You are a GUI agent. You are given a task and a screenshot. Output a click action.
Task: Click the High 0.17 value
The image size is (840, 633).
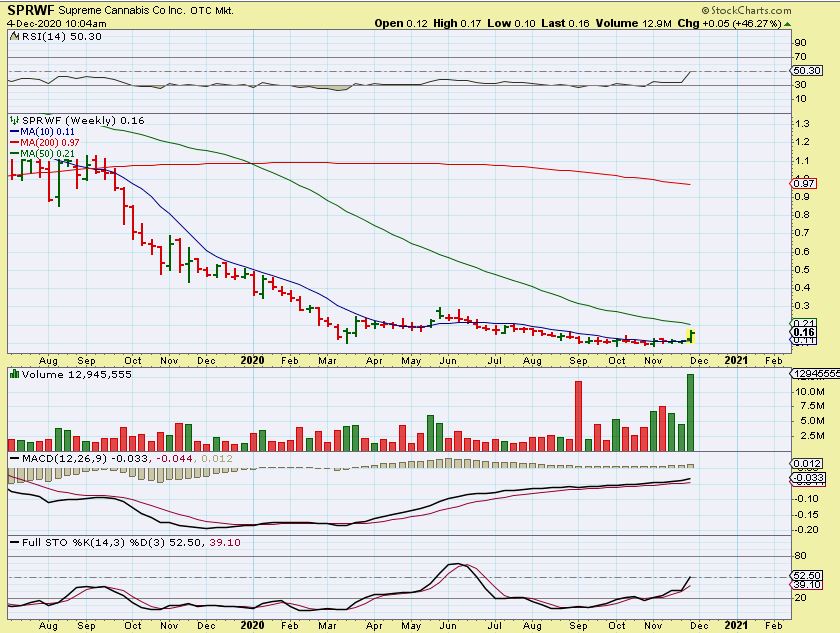457,24
